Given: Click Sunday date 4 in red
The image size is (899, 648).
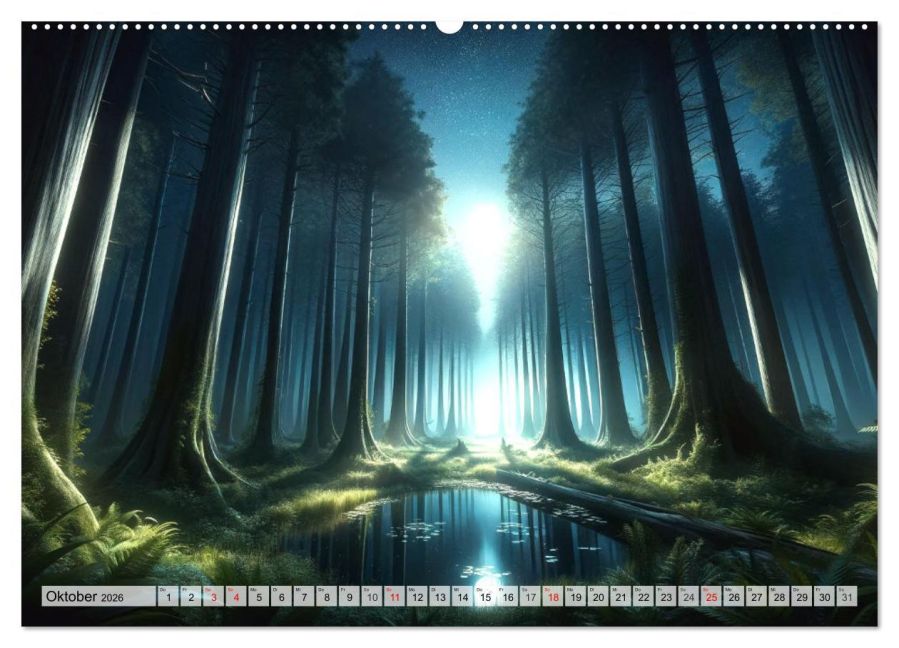Looking at the screenshot, I should (236, 596).
